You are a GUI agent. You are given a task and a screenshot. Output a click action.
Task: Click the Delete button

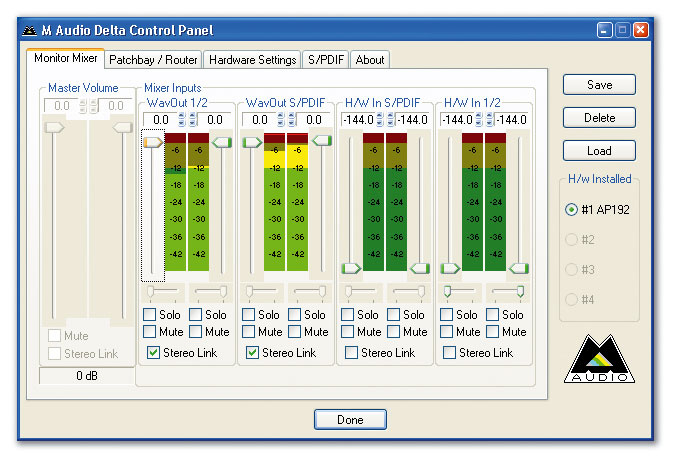[x=599, y=118]
